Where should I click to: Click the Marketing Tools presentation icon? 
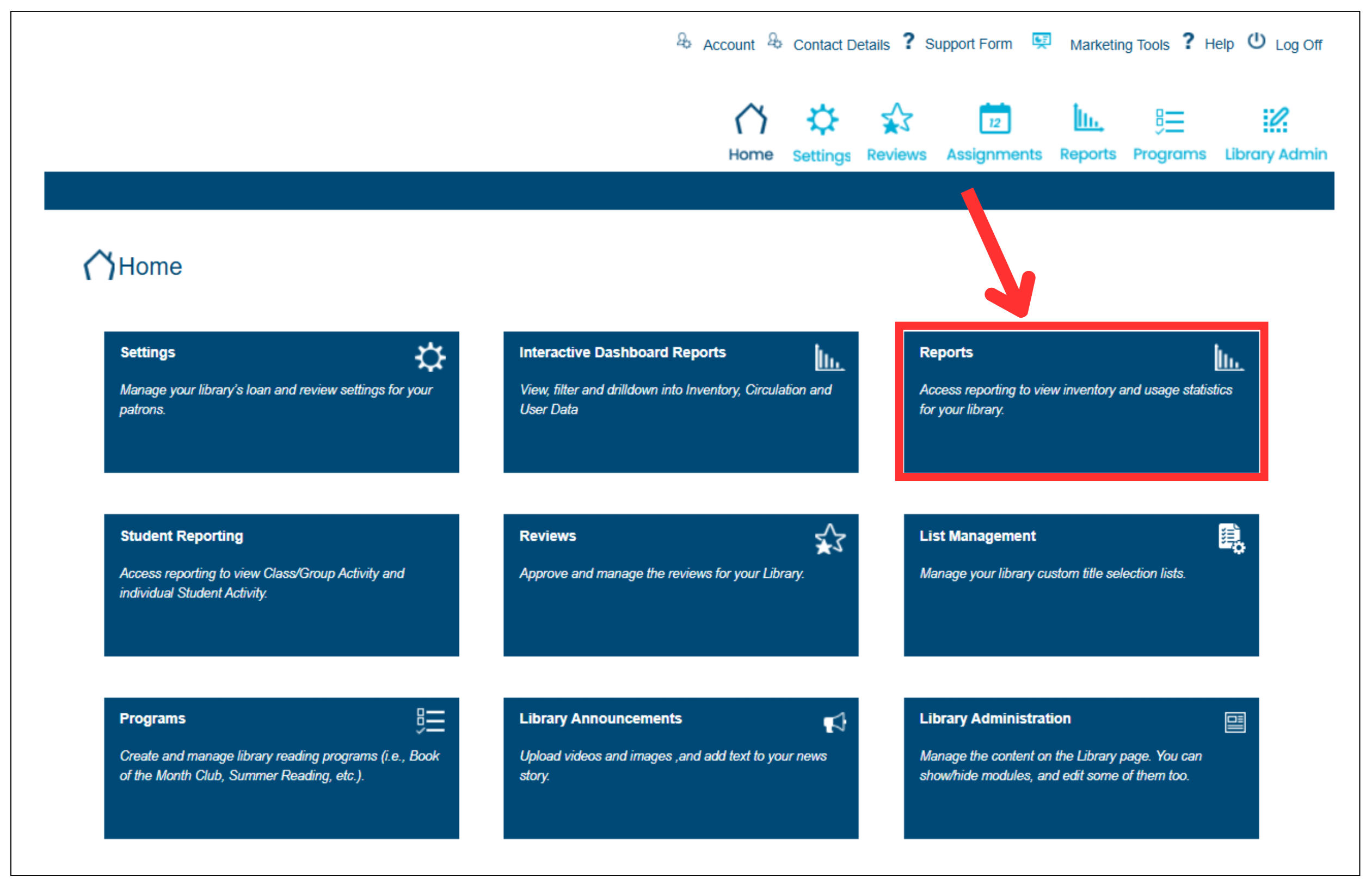coord(1041,41)
